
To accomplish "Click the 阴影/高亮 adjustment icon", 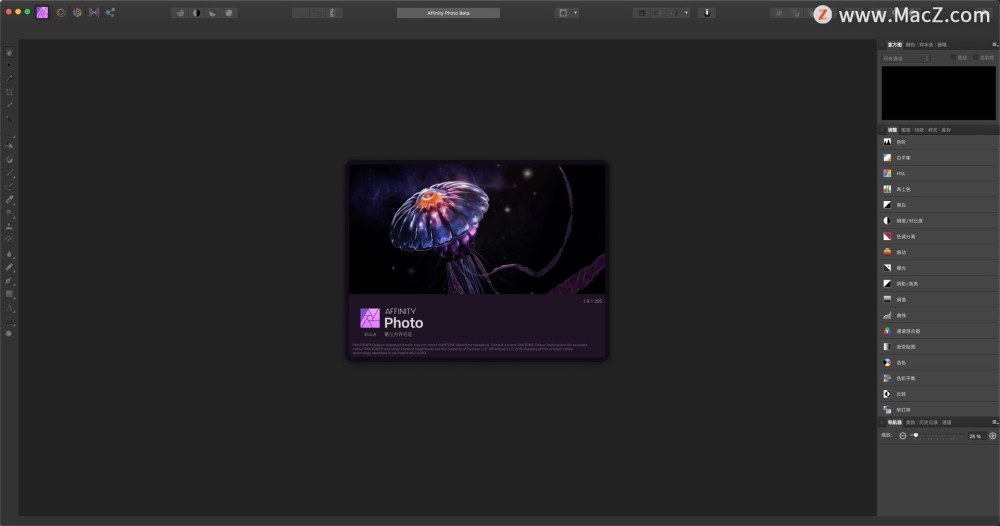I will click(887, 284).
